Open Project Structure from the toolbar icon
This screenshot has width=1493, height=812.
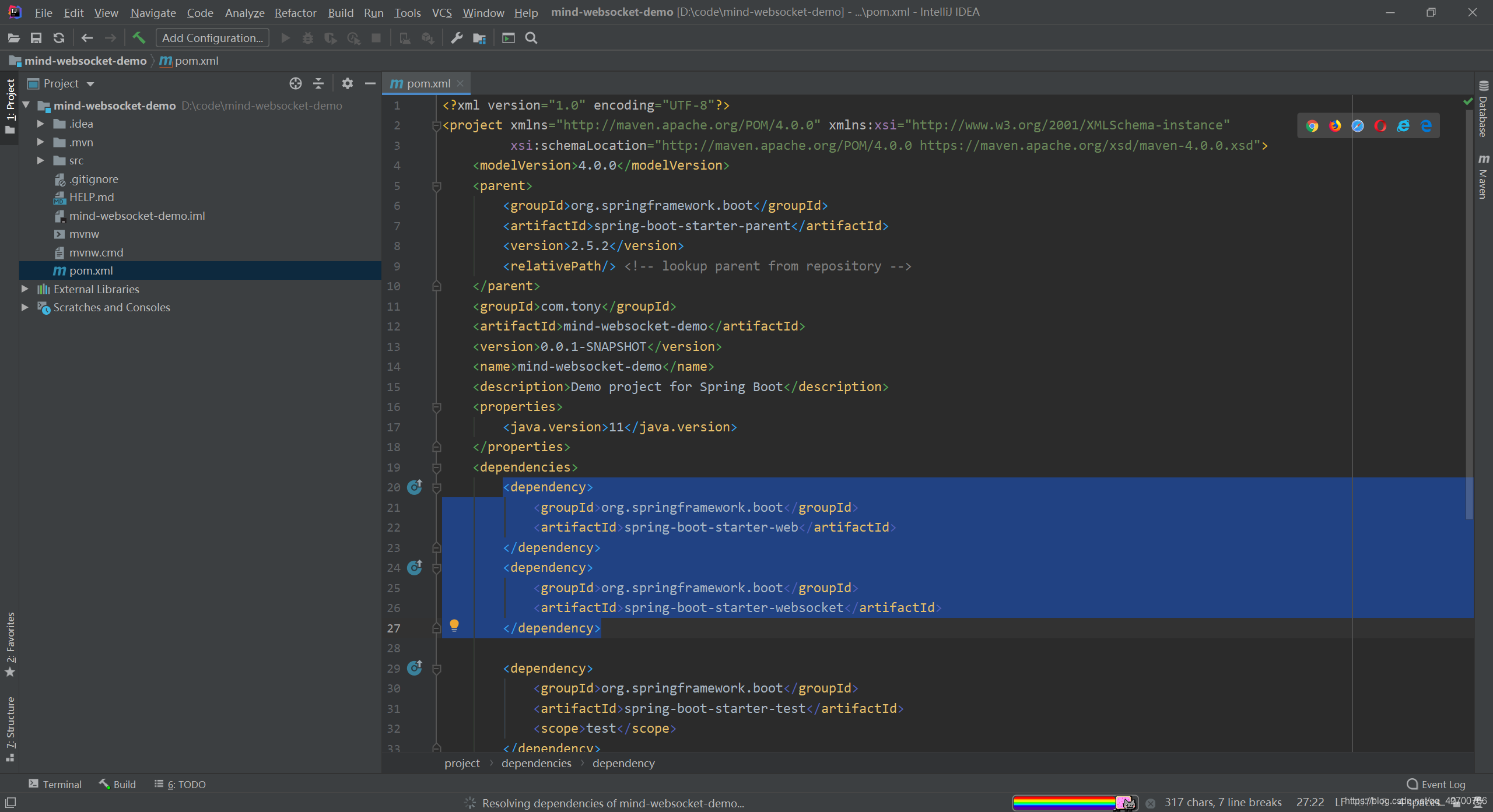click(479, 38)
